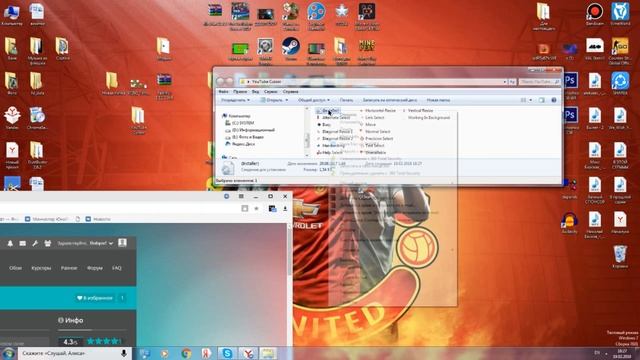640x360 pixels.
Task: Select the Recycle Bin (Корзина) icon
Action: tap(620, 257)
